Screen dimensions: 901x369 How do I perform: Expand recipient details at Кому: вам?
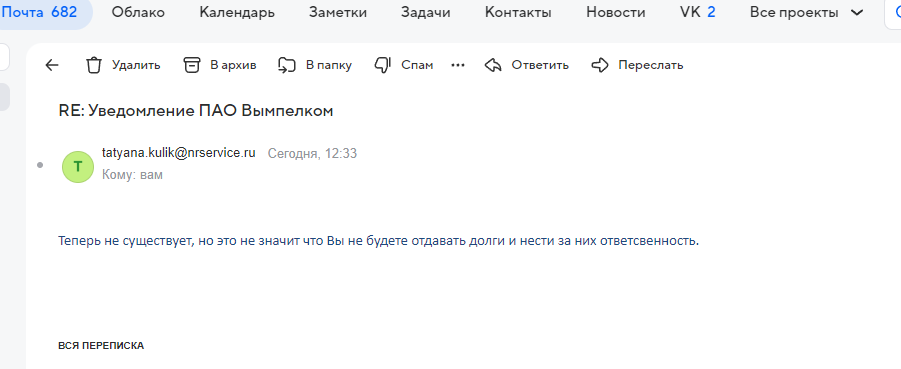132,175
